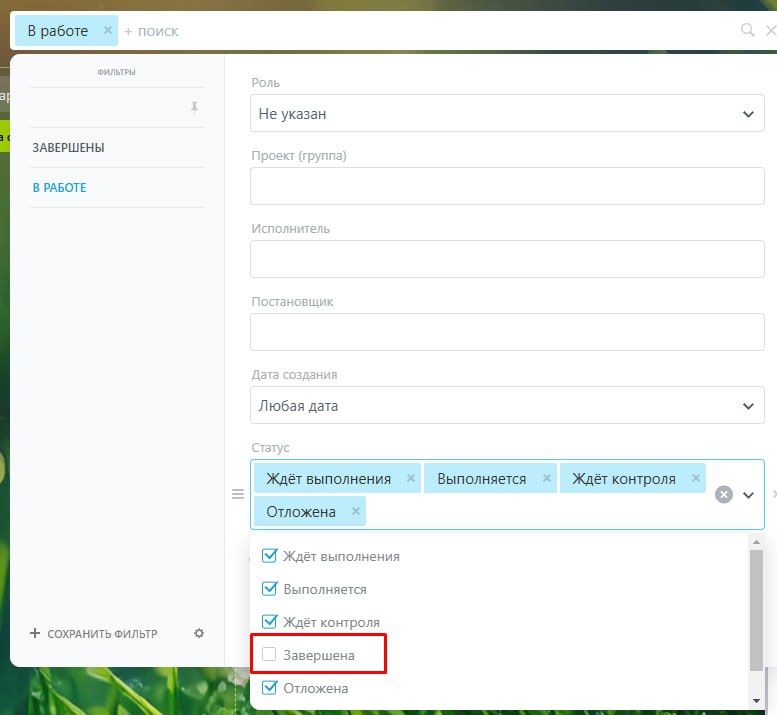Open the 'Роль' dropdown showing 'Не указан'
The width and height of the screenshot is (777, 715).
pos(507,113)
